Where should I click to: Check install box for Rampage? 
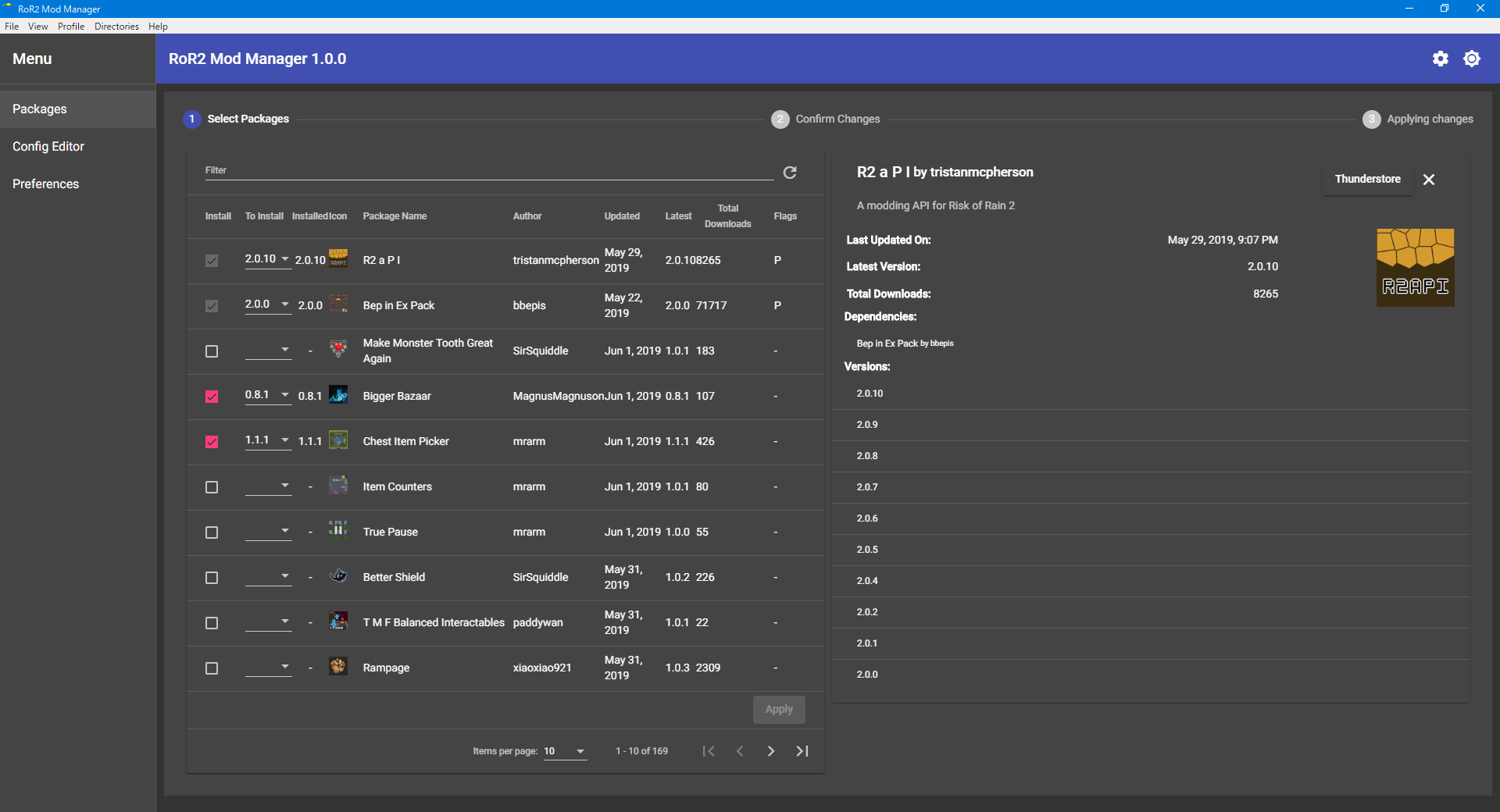pos(212,668)
